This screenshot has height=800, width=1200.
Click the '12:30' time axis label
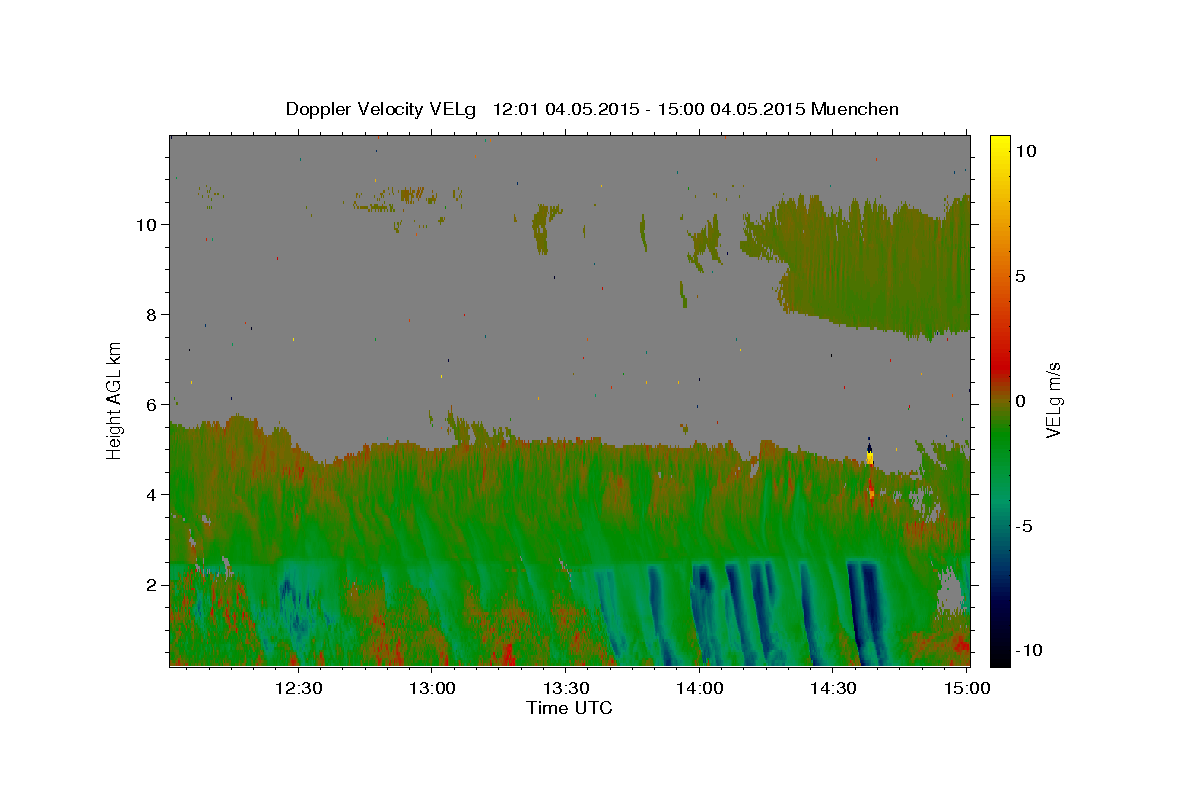pyautogui.click(x=299, y=688)
